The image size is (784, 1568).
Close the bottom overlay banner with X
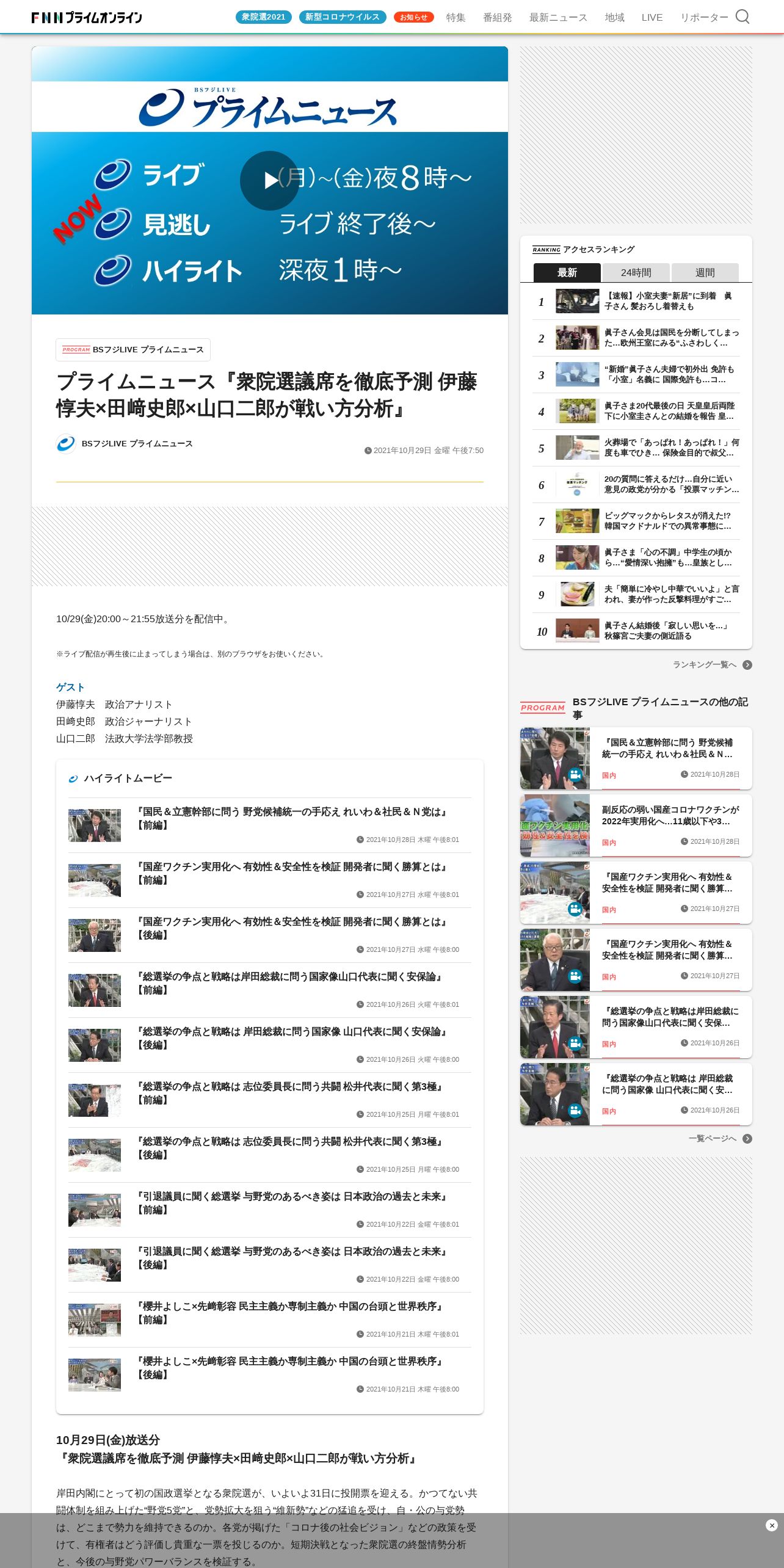pyautogui.click(x=771, y=1525)
